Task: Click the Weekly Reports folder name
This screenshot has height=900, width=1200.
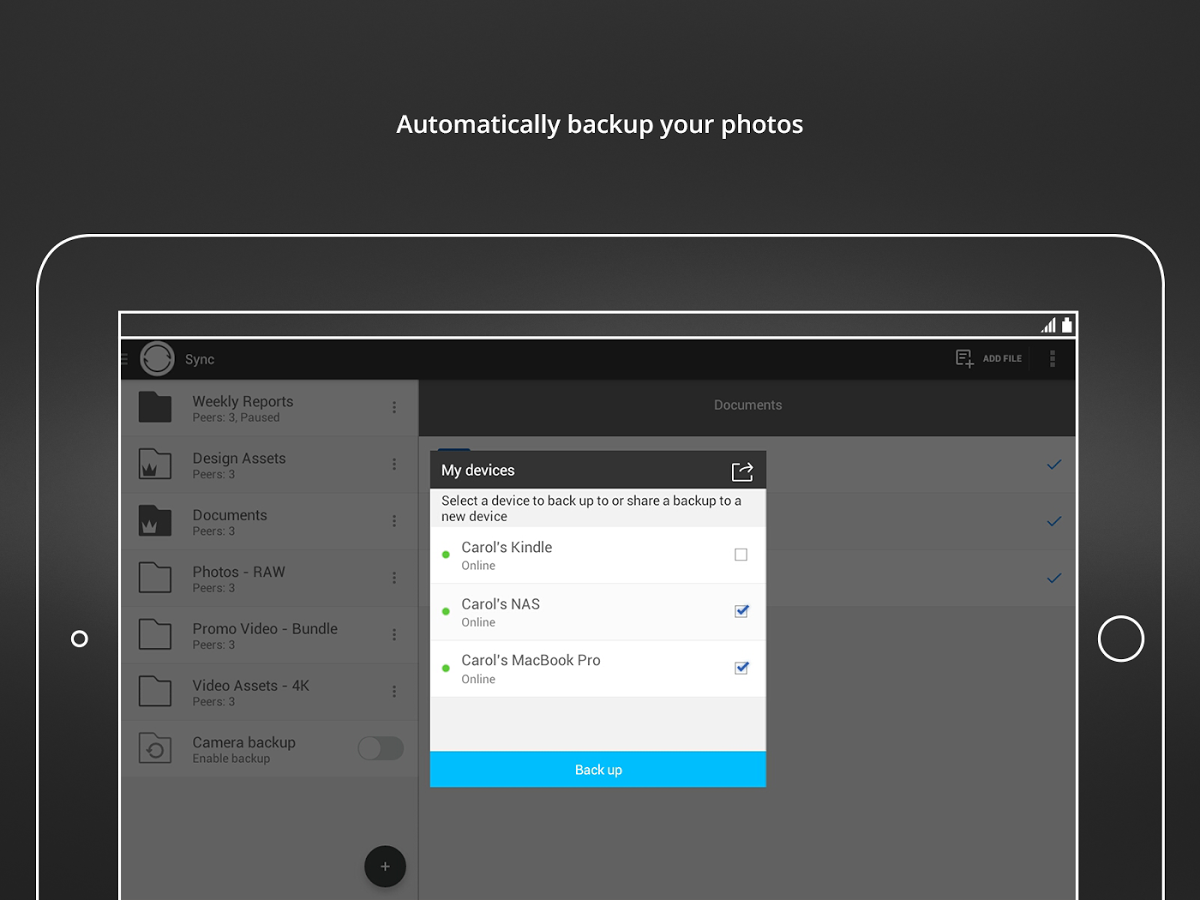Action: (243, 401)
